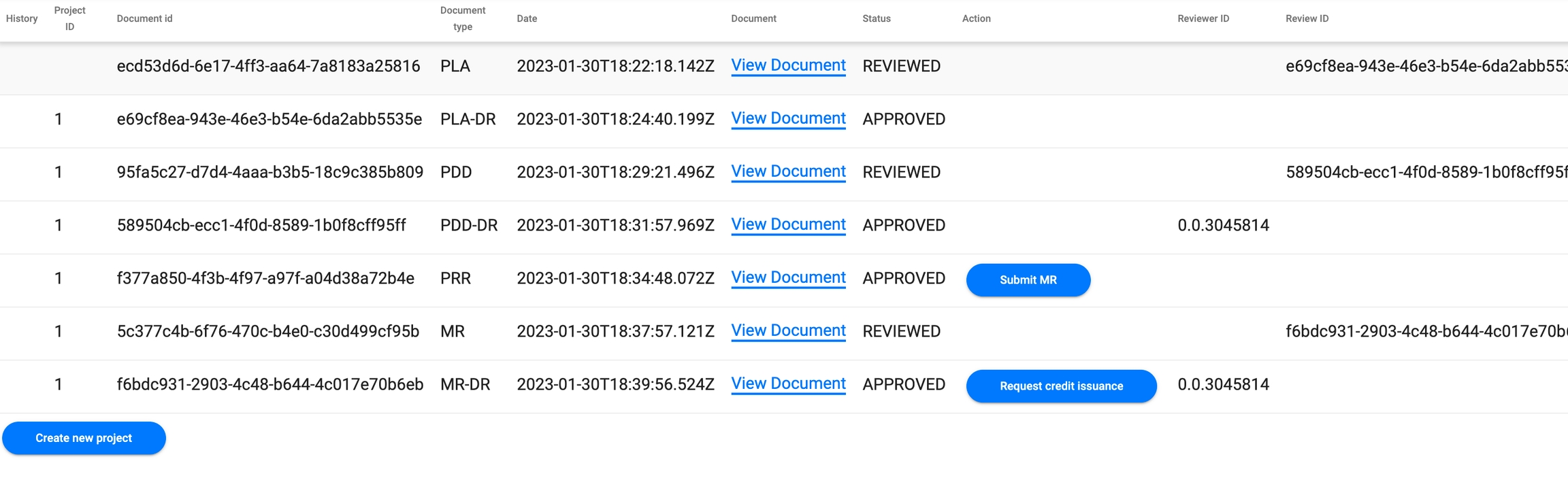
Task: Click the History column header
Action: pos(22,19)
